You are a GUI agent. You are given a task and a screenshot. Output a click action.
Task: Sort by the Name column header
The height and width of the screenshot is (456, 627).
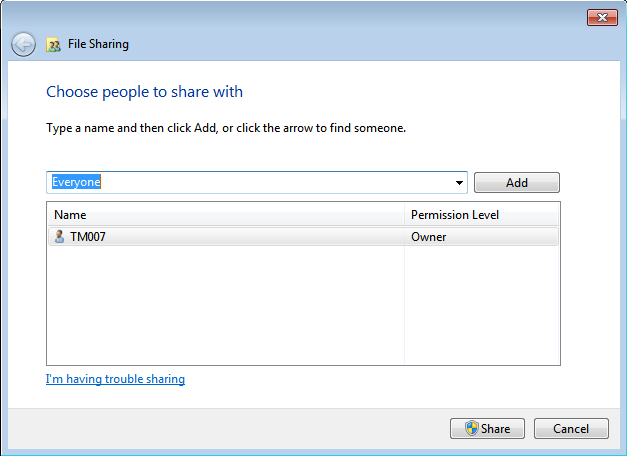[x=225, y=215]
